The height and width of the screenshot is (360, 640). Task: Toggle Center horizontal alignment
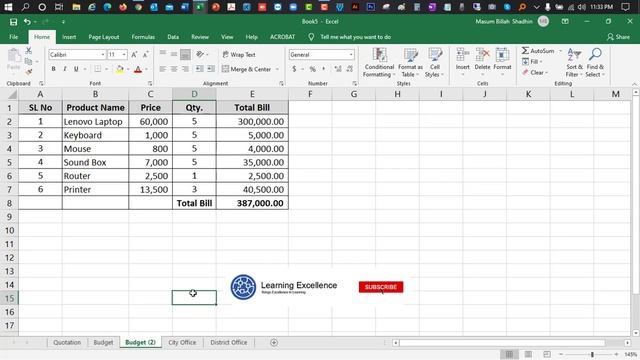coord(174,69)
